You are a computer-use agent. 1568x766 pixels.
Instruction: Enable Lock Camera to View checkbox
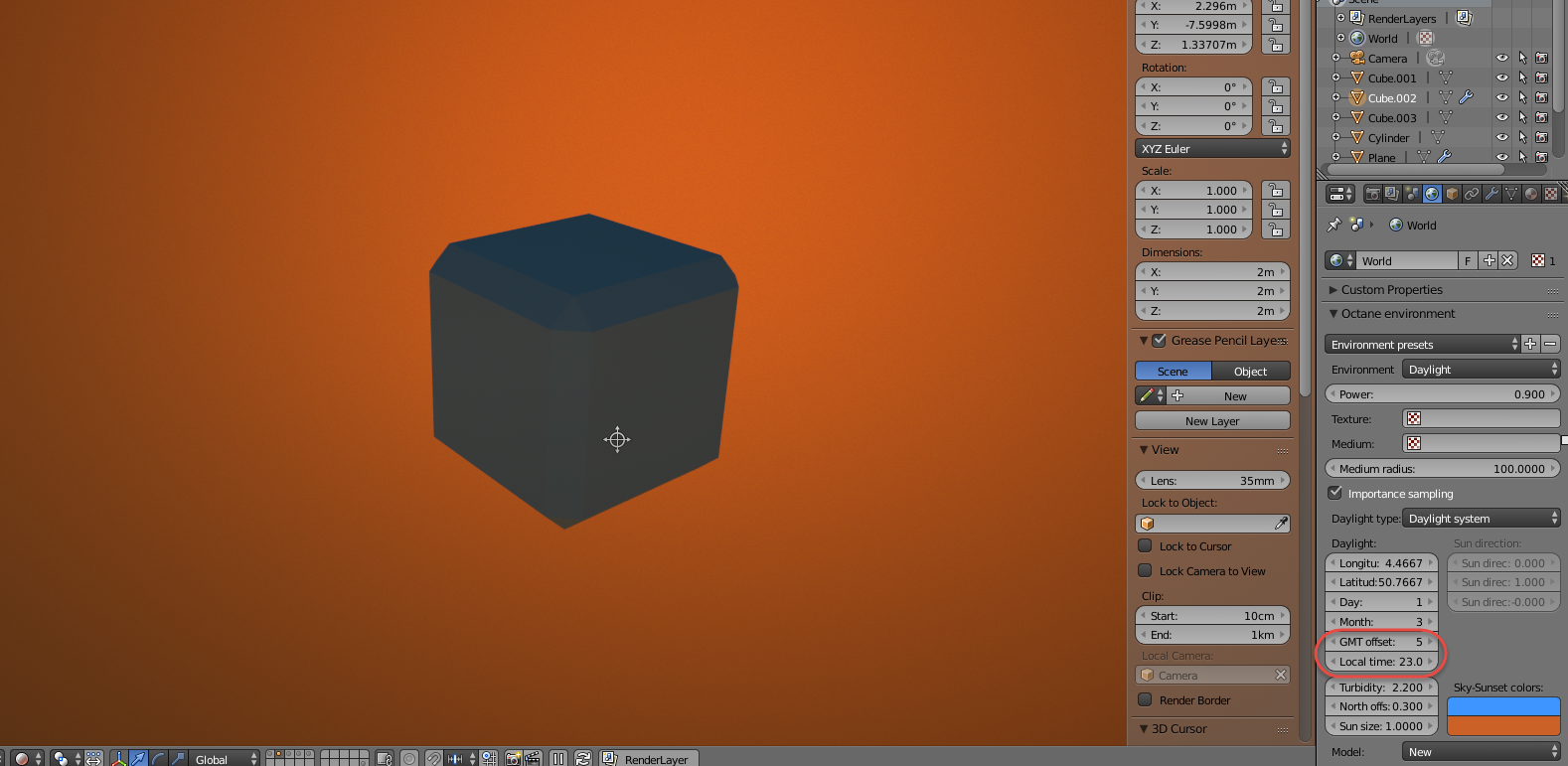[x=1145, y=570]
